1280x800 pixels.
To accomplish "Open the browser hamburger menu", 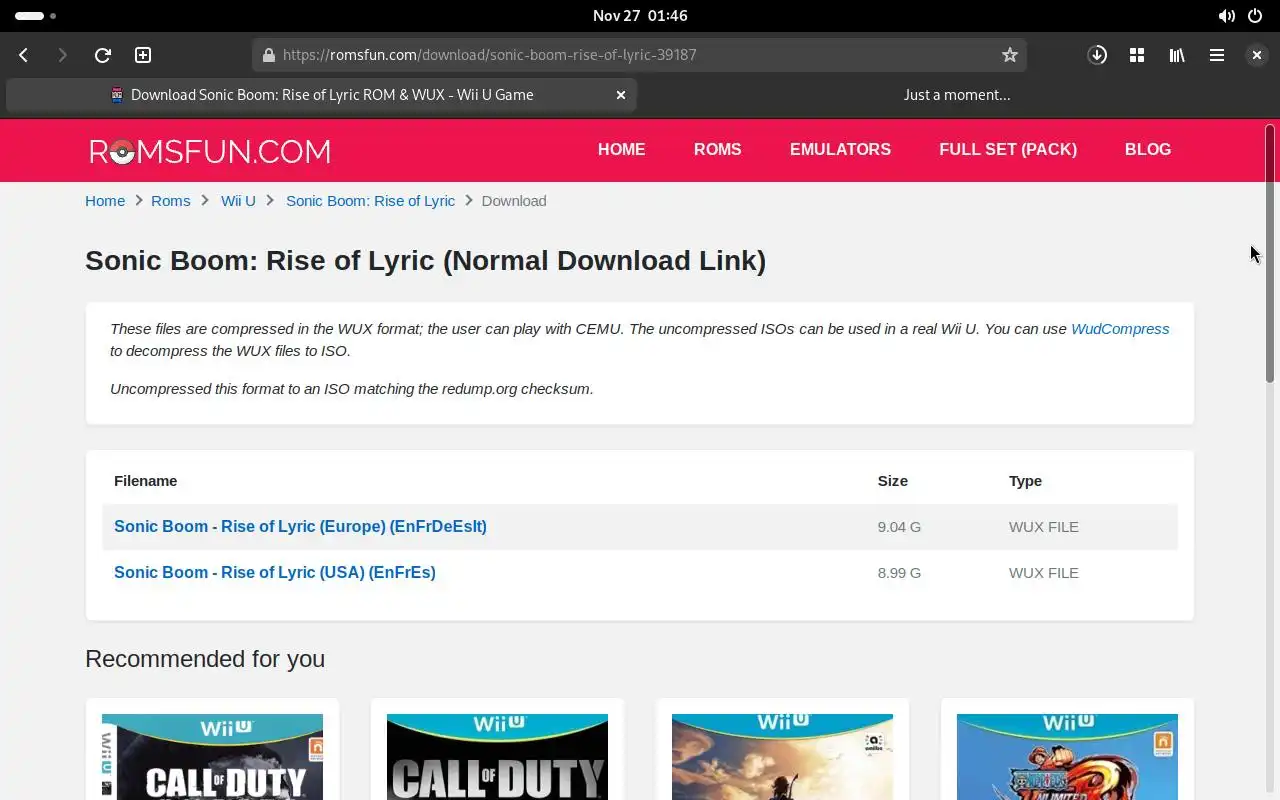I will (1217, 55).
